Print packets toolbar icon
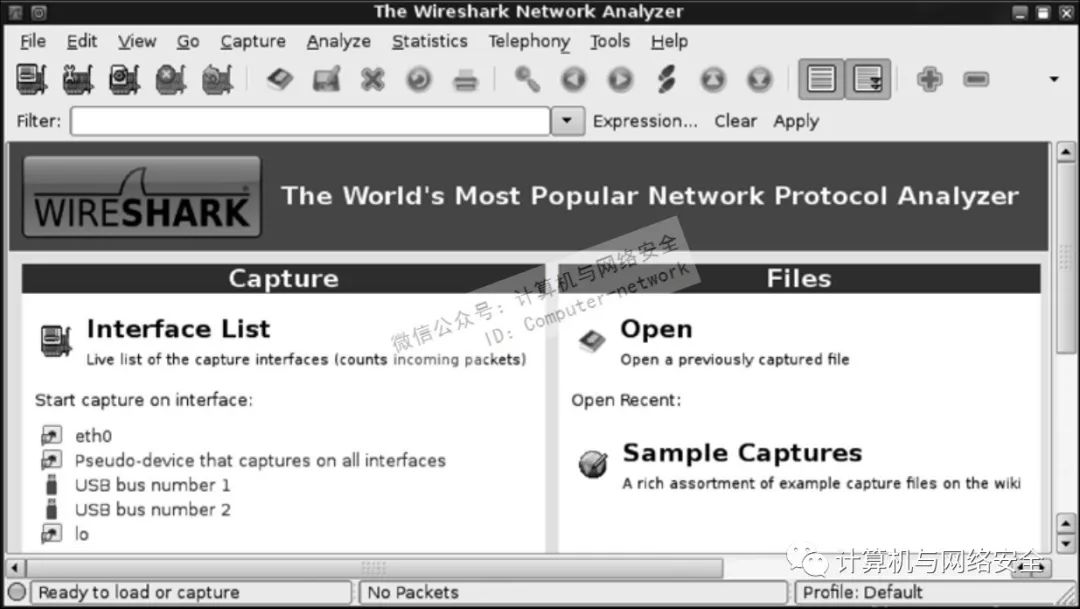1080x609 pixels. [466, 80]
